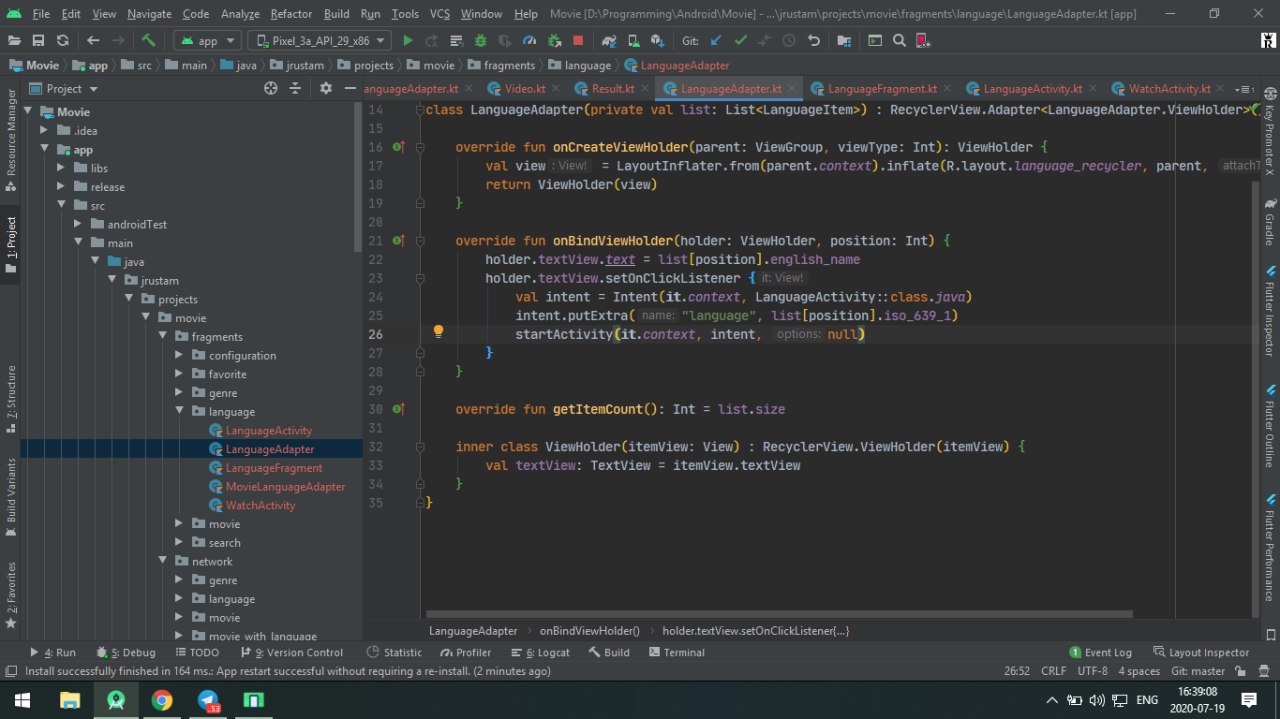Click the UTF-8 encoding indicator
The height and width of the screenshot is (719, 1280).
[x=1092, y=671]
